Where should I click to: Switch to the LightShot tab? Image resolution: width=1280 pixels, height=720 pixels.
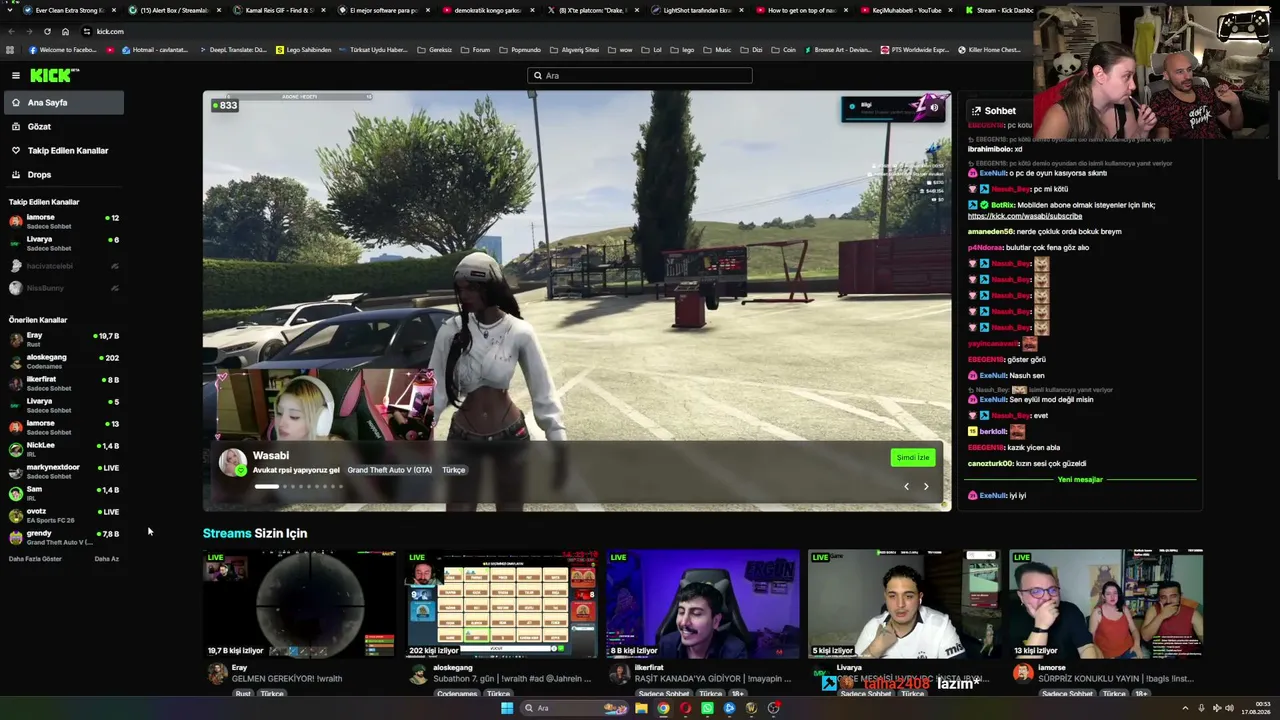click(696, 10)
